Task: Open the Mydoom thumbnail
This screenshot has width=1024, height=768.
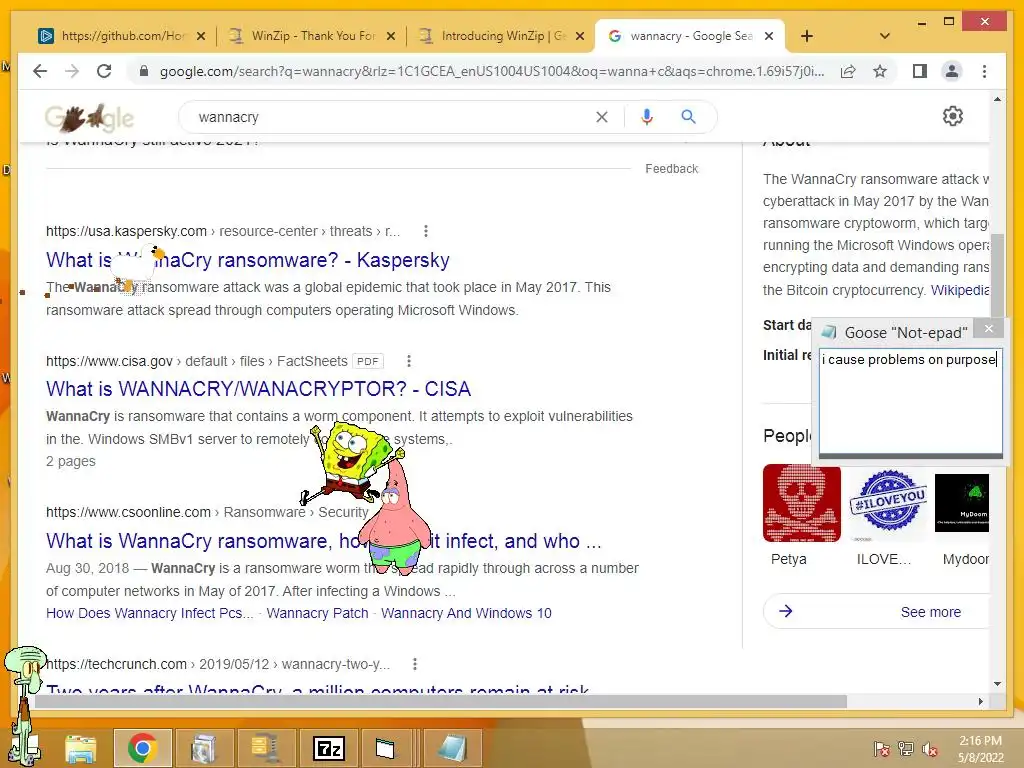Action: tap(962, 503)
